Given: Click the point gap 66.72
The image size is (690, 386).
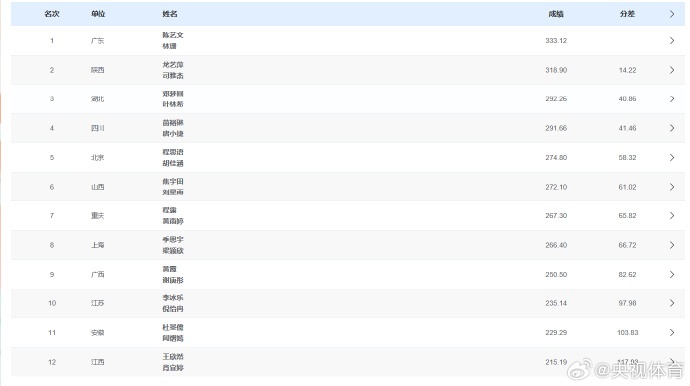Looking at the screenshot, I should (x=628, y=245).
